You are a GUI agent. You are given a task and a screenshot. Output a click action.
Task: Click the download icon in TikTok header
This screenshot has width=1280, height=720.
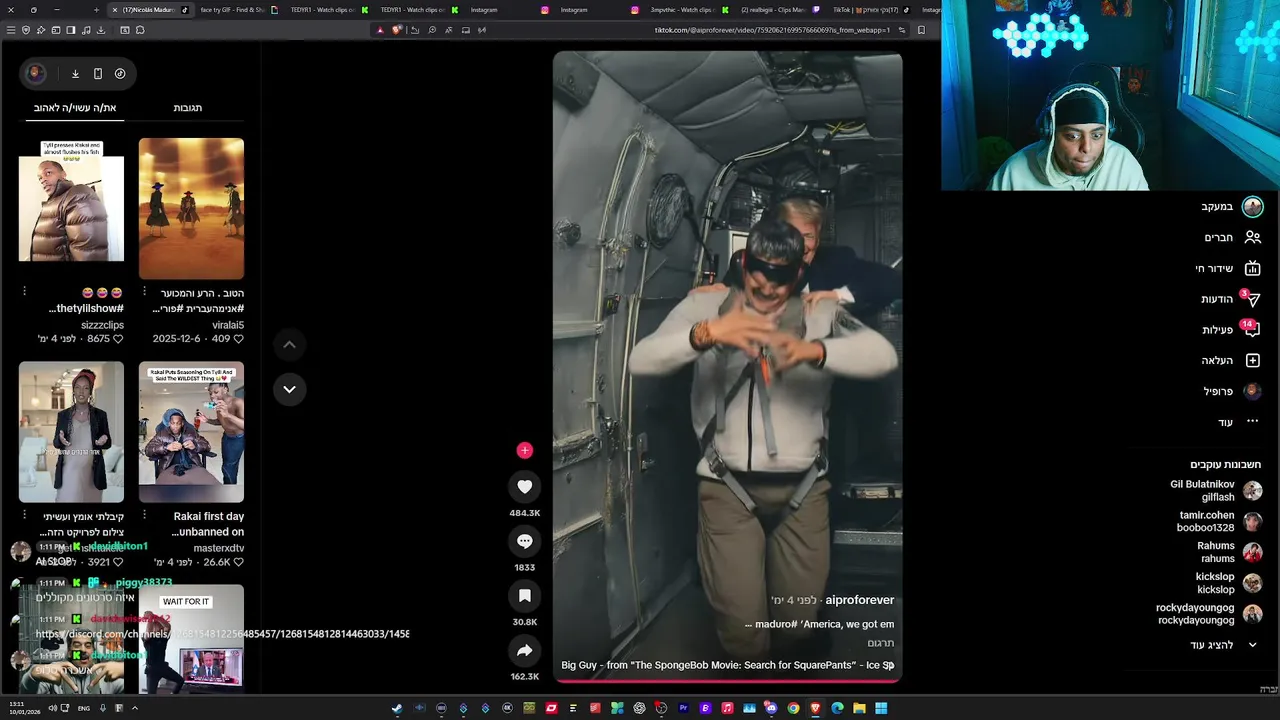point(75,73)
